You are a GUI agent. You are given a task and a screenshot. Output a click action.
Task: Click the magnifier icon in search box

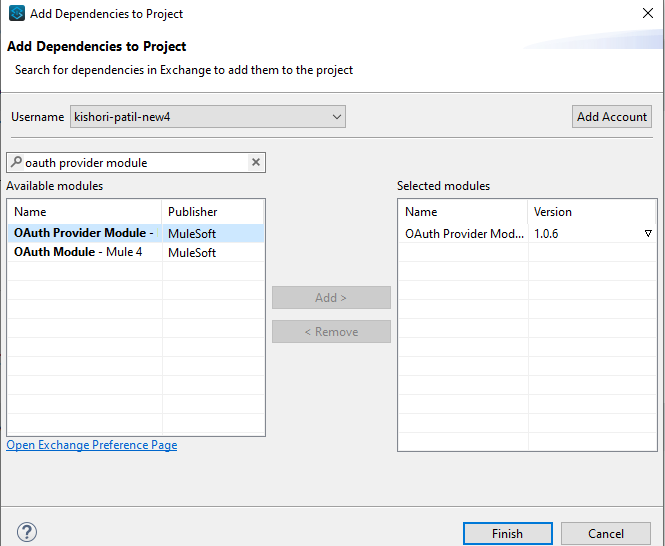[16, 162]
